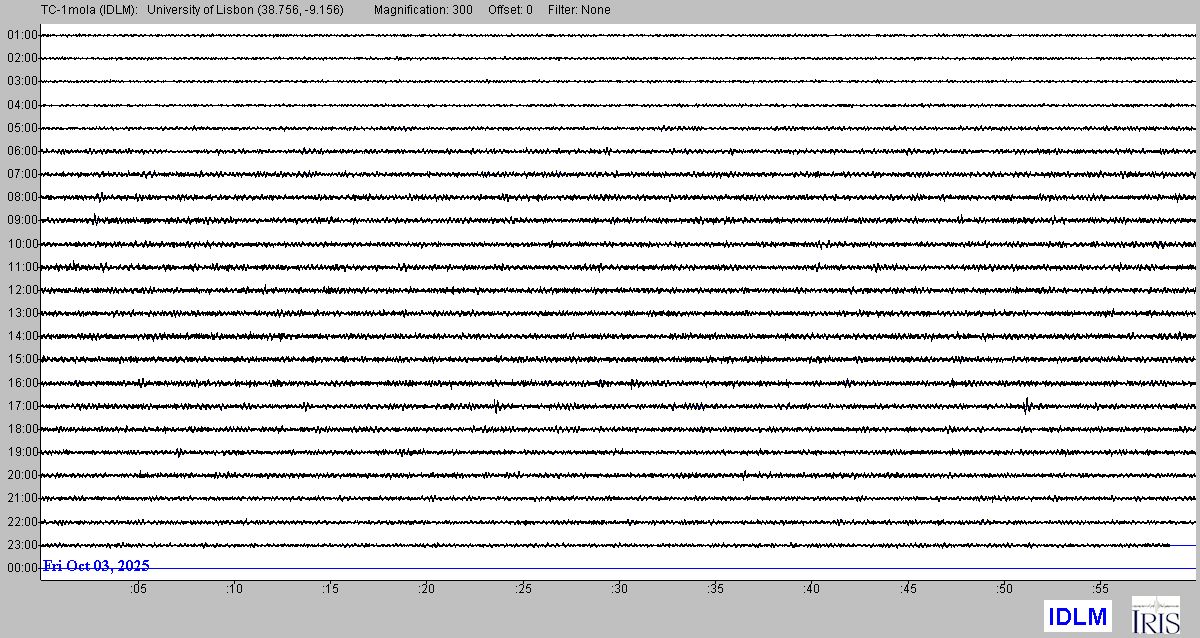This screenshot has width=1200, height=638.
Task: Click the 00:00 hour label
Action: pos(22,568)
